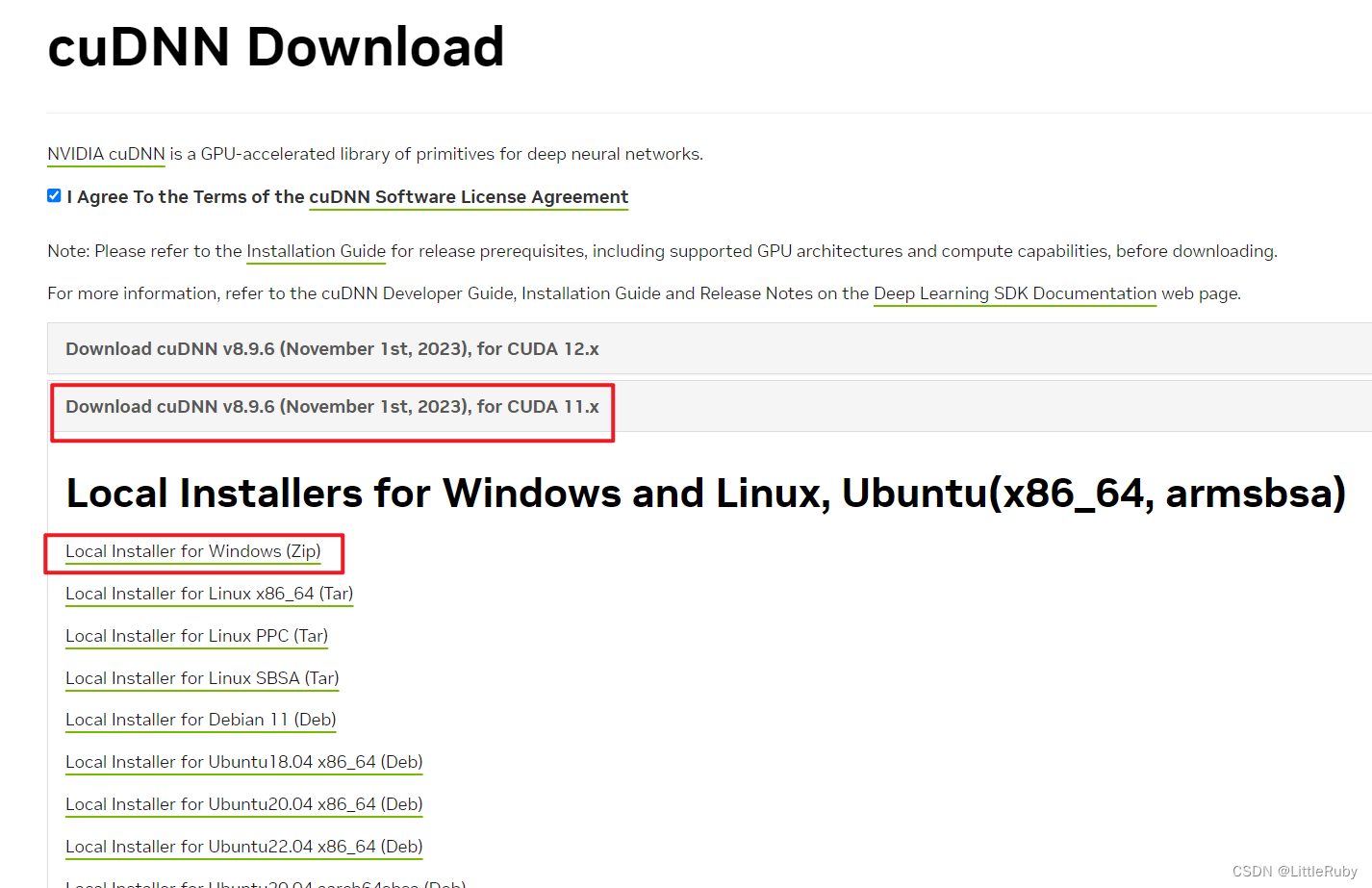The width and height of the screenshot is (1372, 888).
Task: Open the Installation Guide link
Action: pyautogui.click(x=316, y=251)
